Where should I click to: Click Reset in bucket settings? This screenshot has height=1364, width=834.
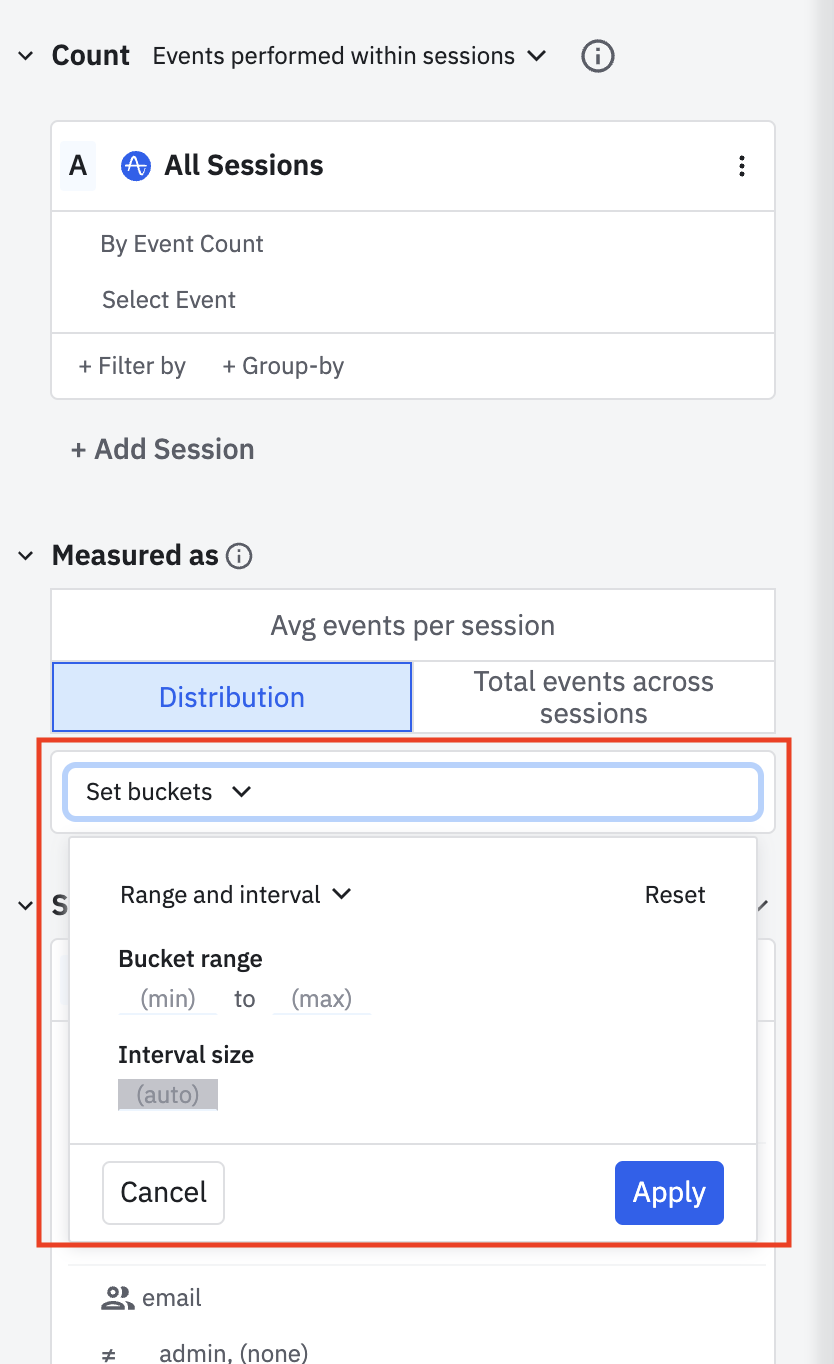(x=674, y=894)
